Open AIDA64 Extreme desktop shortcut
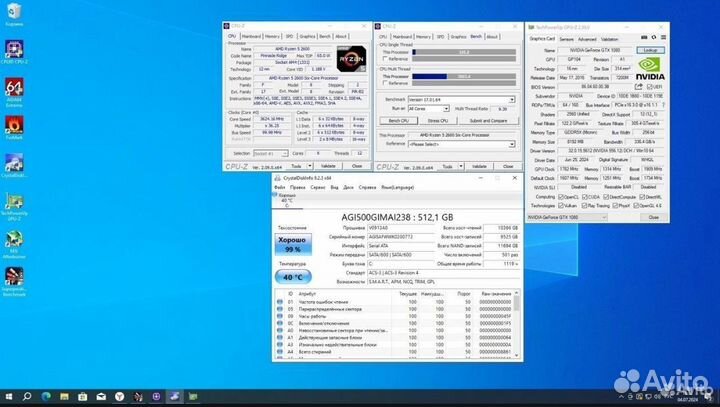 coord(14,92)
